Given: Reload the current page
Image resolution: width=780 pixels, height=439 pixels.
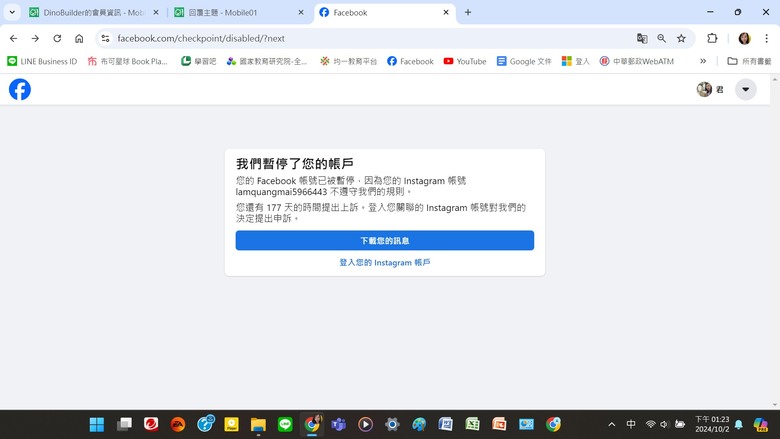Looking at the screenshot, I should pyautogui.click(x=57, y=38).
